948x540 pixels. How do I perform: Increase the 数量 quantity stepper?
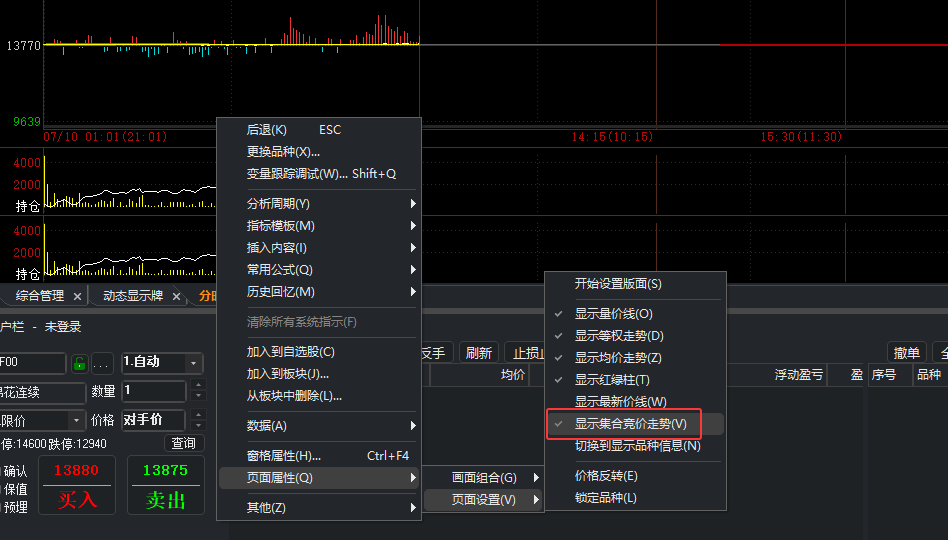click(x=198, y=385)
